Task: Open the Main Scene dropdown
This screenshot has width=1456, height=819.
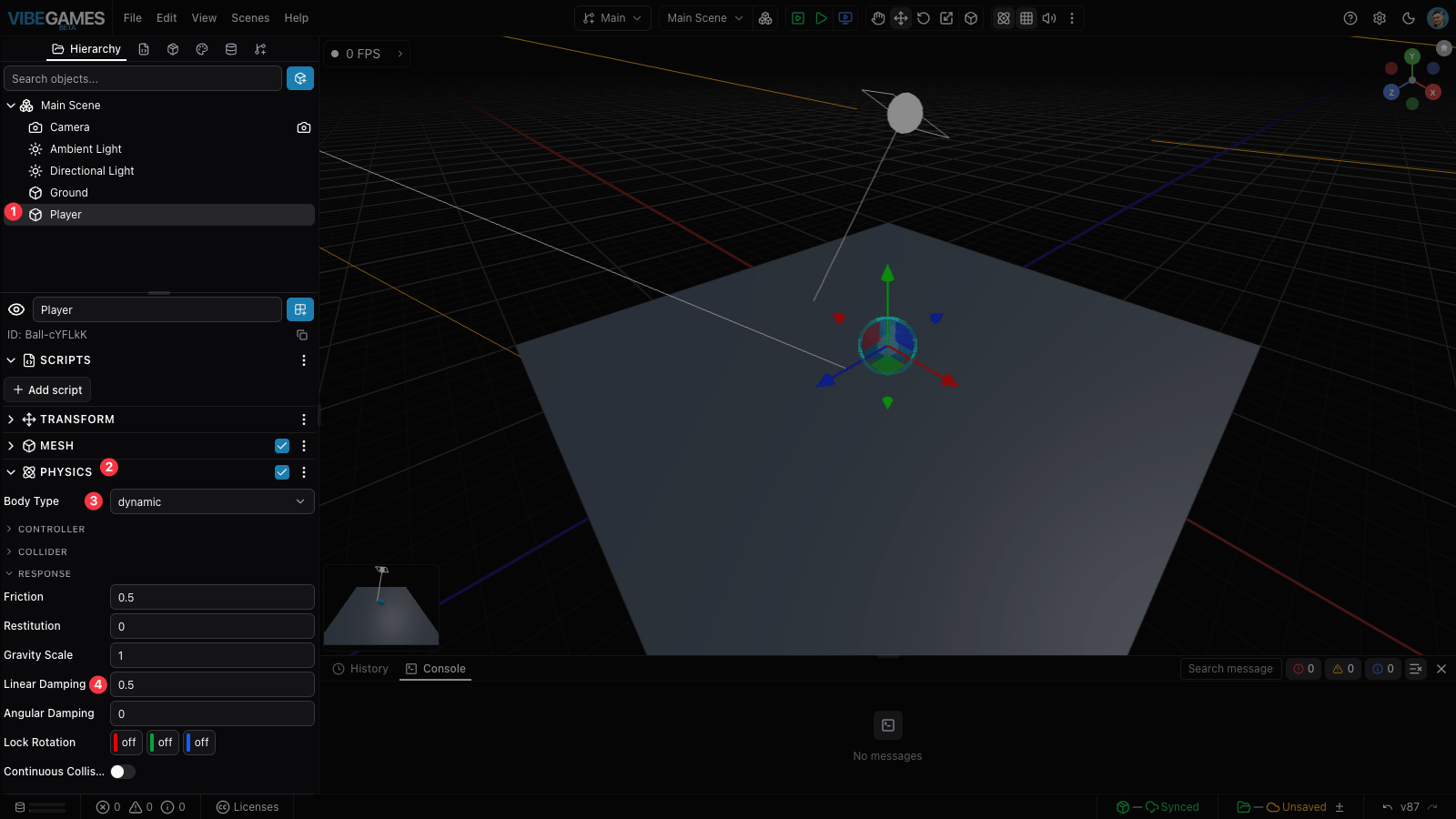Action: (x=706, y=18)
